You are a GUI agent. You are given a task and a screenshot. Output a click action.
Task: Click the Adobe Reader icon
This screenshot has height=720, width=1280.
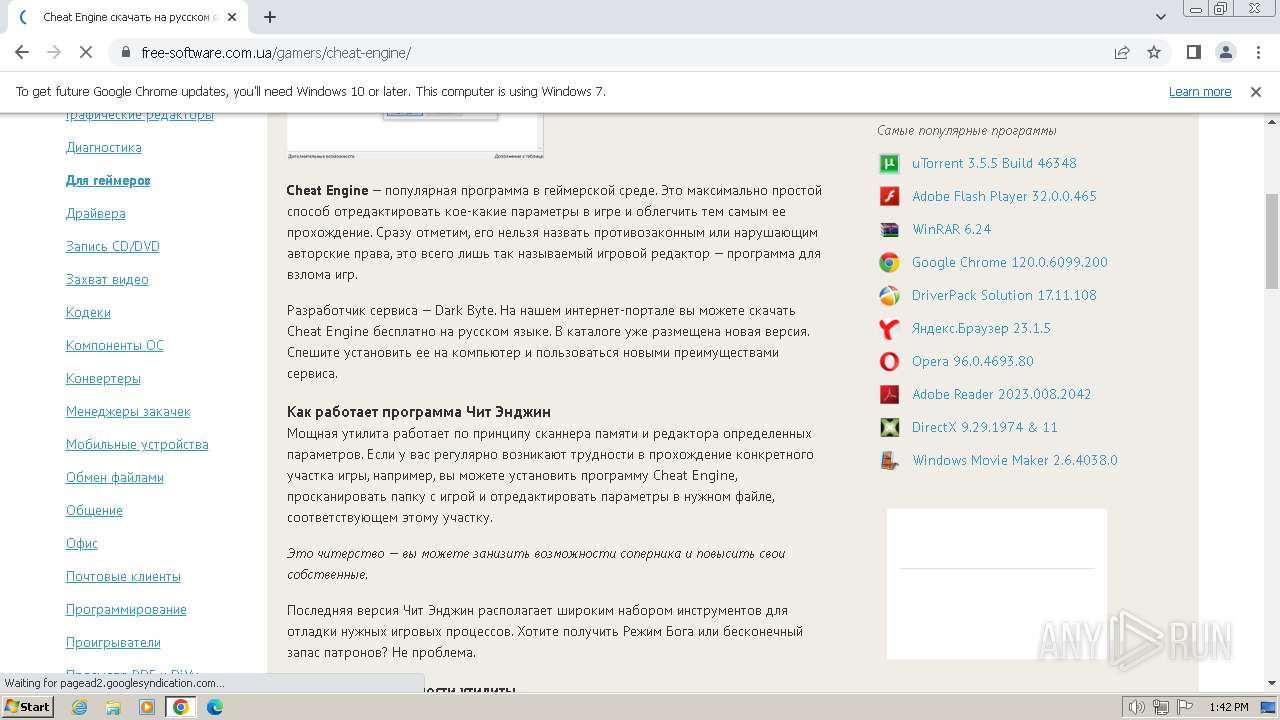click(889, 395)
